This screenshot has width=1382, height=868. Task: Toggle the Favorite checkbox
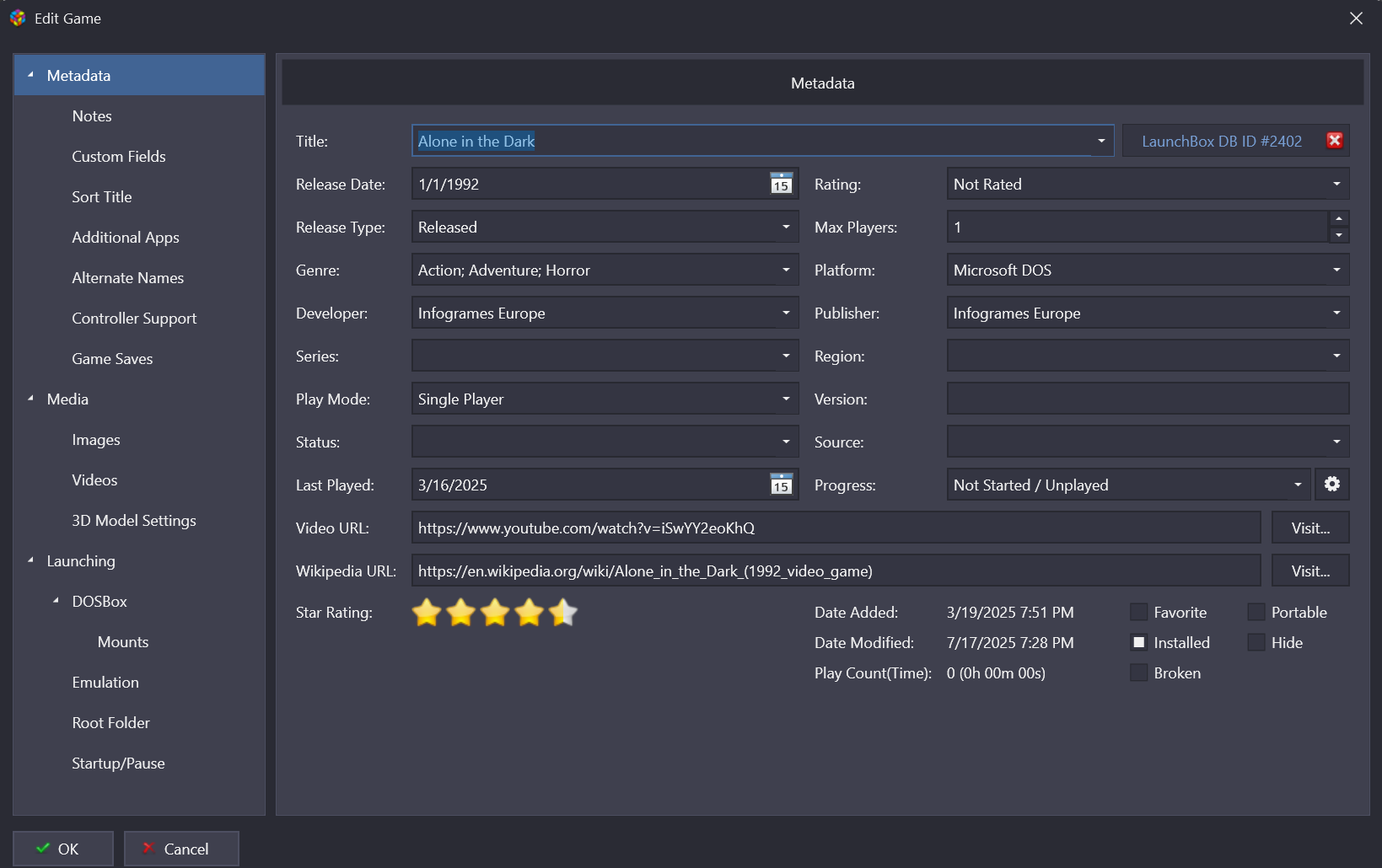pos(1138,612)
